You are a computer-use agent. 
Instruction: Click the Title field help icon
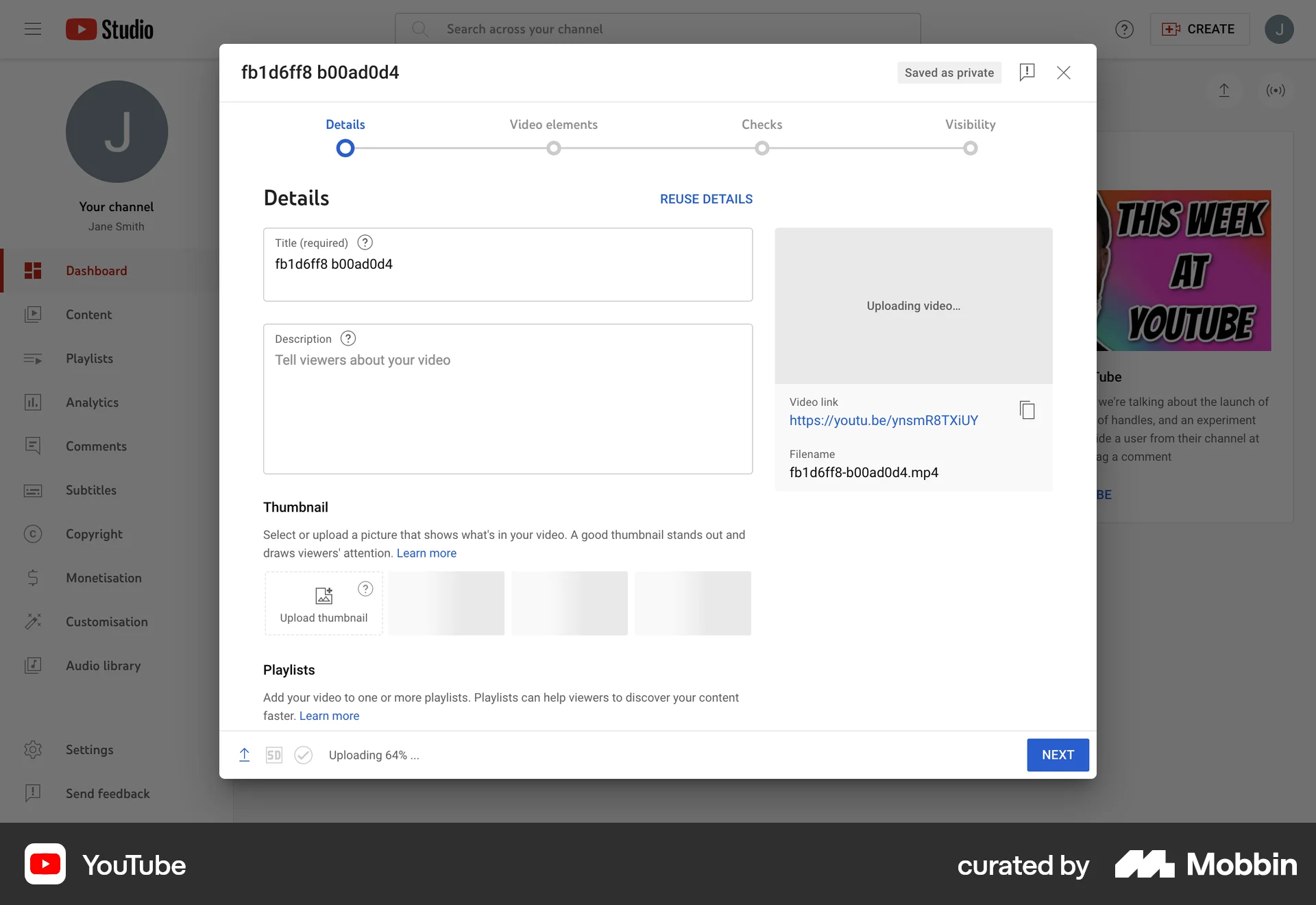click(365, 242)
